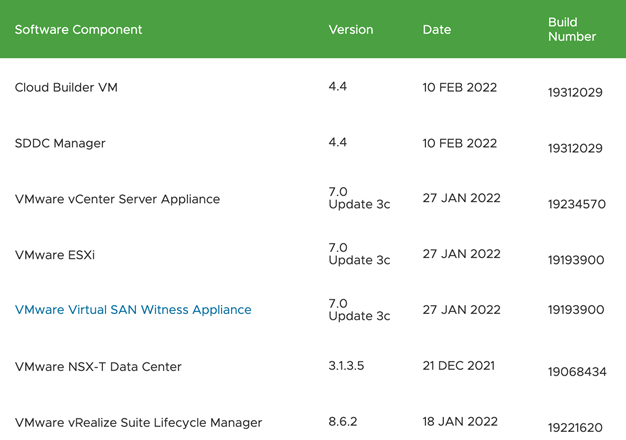626x440 pixels.
Task: Click VMware ESXi's version 7.0 Update 3c
Action: point(358,254)
